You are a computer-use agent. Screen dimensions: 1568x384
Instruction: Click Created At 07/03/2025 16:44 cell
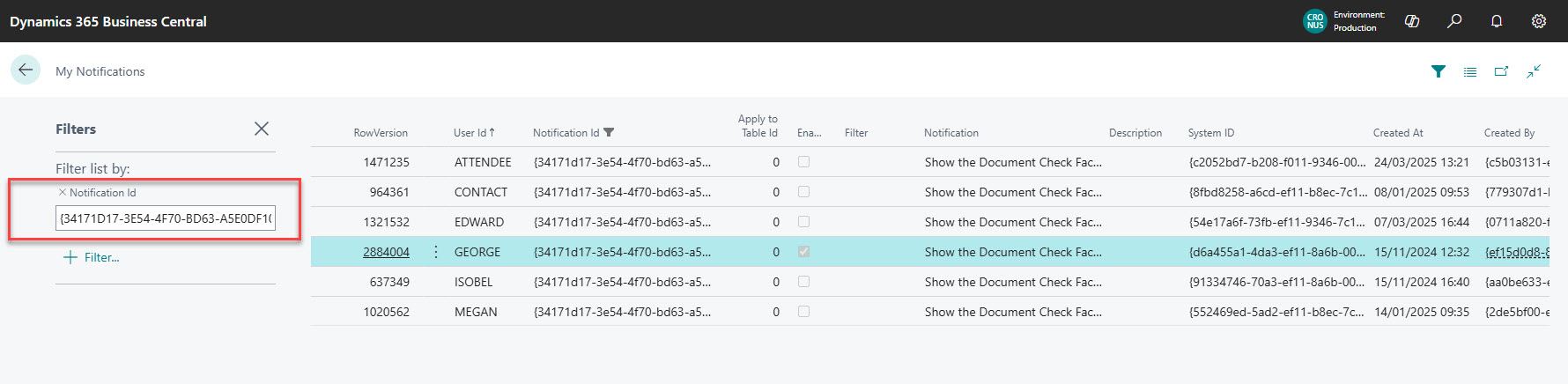click(x=1422, y=222)
